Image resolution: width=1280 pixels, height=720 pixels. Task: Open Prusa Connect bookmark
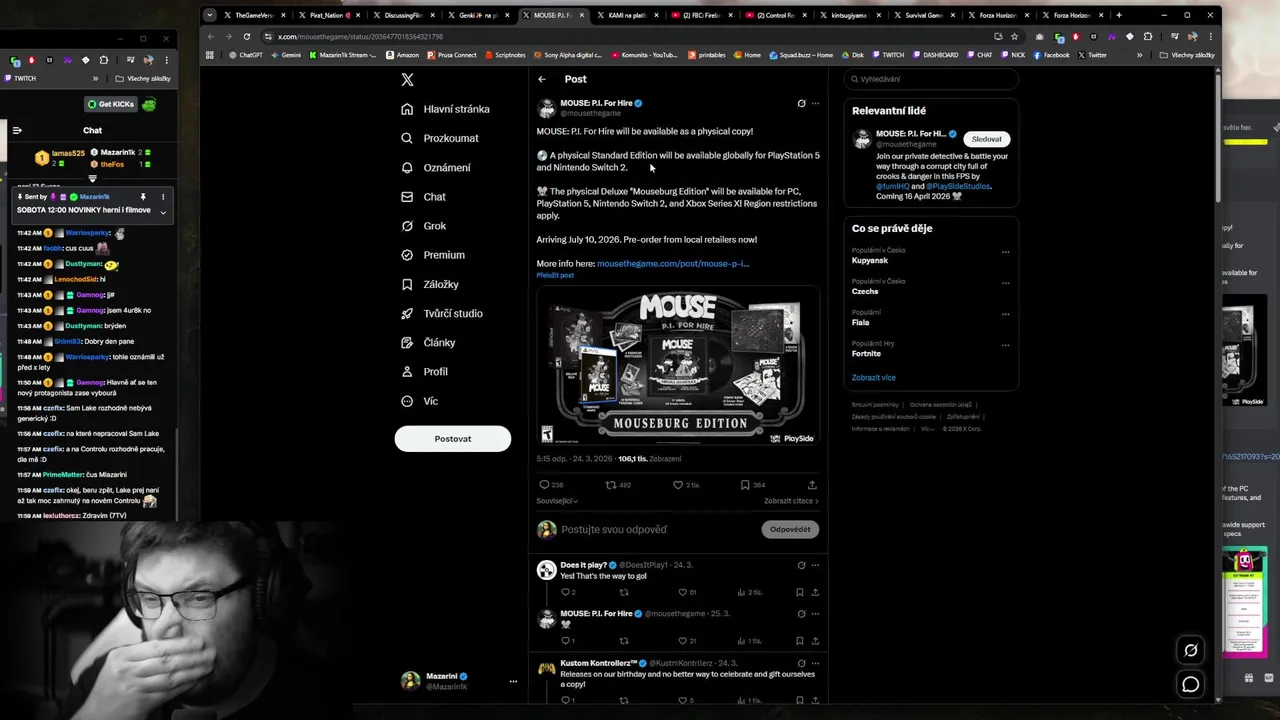click(453, 55)
